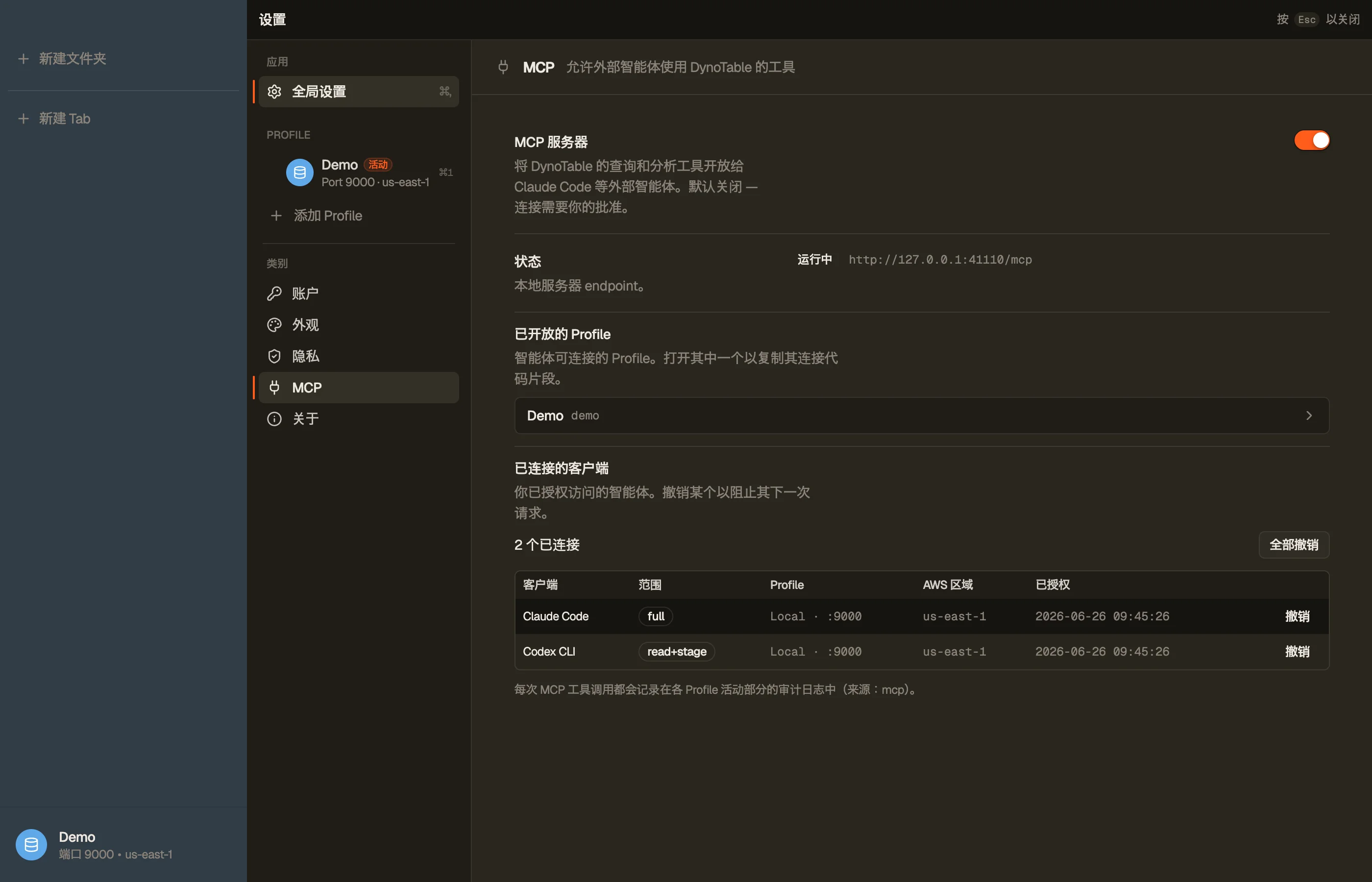Click Codex CLI's authorized timestamp cell

(1102, 651)
